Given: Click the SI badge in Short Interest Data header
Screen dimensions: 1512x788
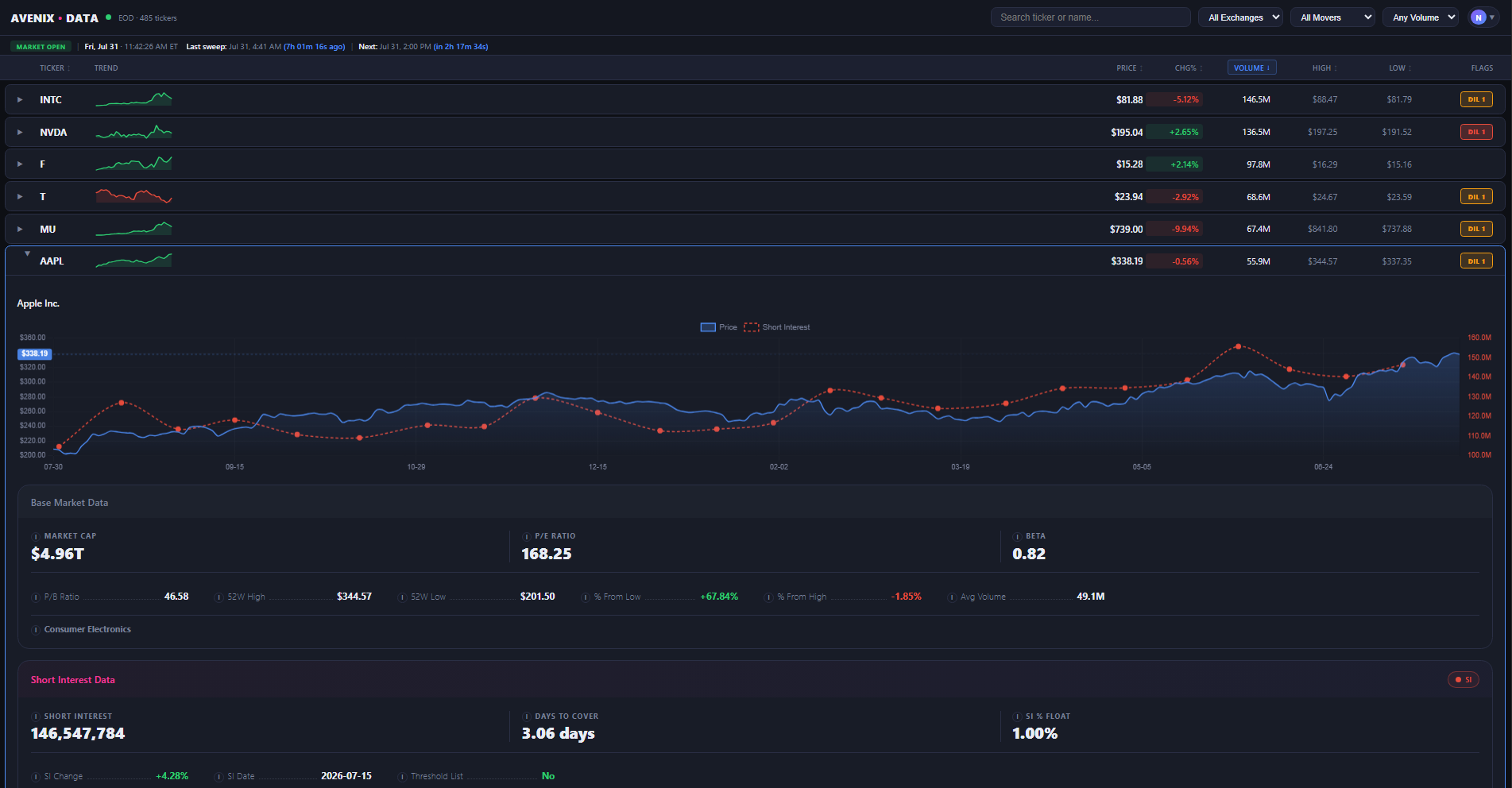Looking at the screenshot, I should (x=1464, y=680).
